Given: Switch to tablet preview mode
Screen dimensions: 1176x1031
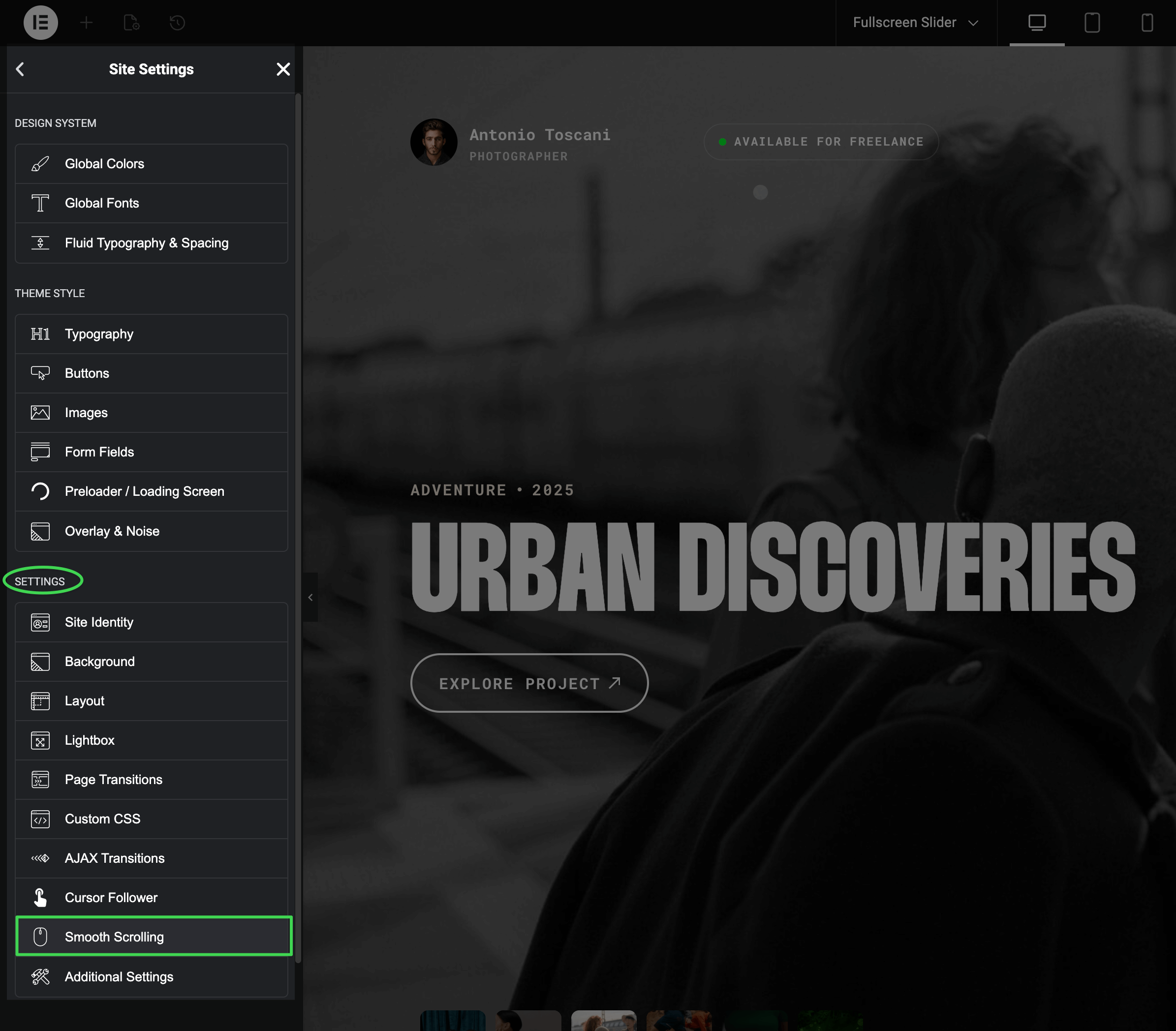Looking at the screenshot, I should (1091, 23).
